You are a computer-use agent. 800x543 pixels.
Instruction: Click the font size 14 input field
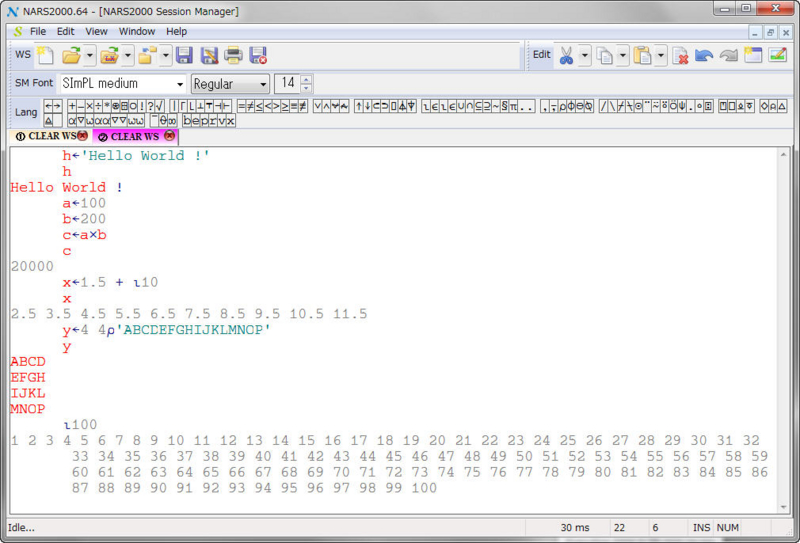pos(288,84)
